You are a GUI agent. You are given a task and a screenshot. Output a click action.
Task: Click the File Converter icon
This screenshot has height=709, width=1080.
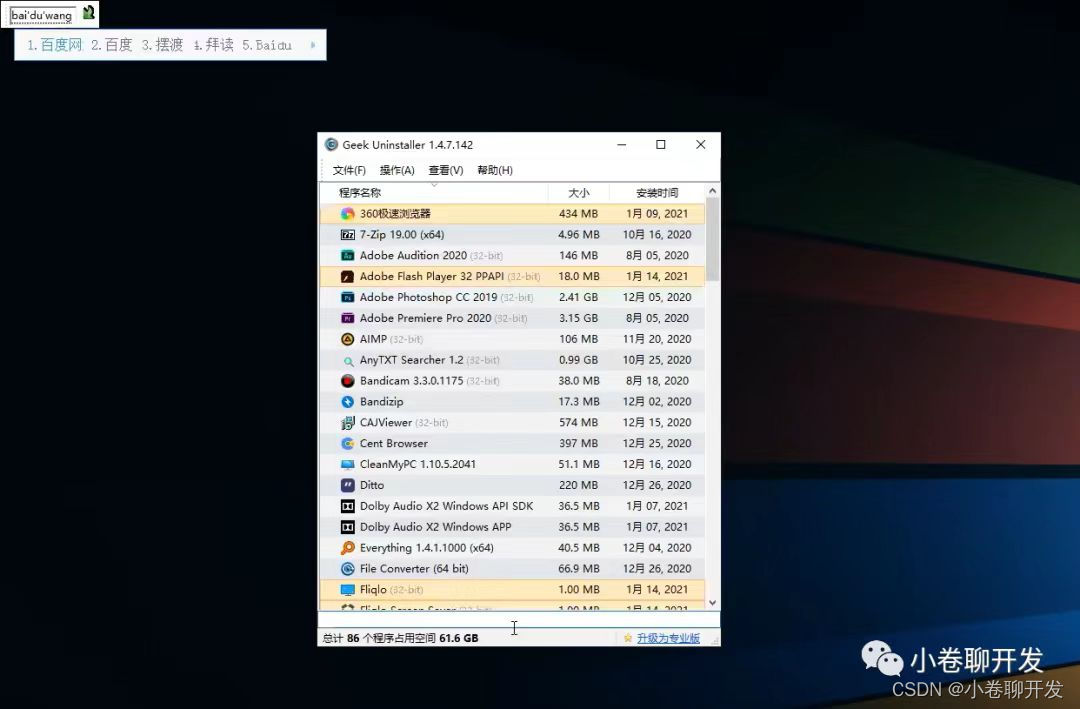(x=348, y=569)
